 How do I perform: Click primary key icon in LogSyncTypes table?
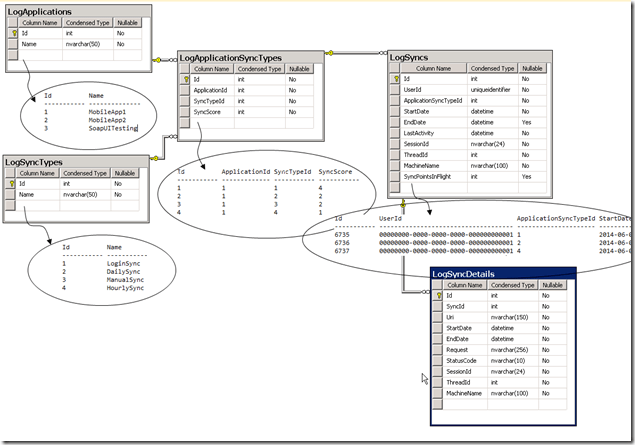pyautogui.click(x=11, y=183)
